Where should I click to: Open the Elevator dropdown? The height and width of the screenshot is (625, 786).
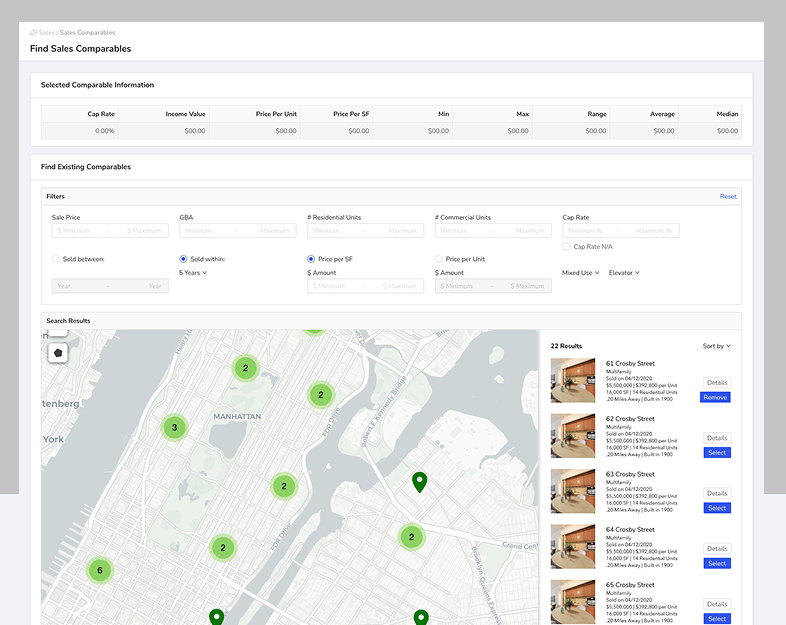click(624, 273)
